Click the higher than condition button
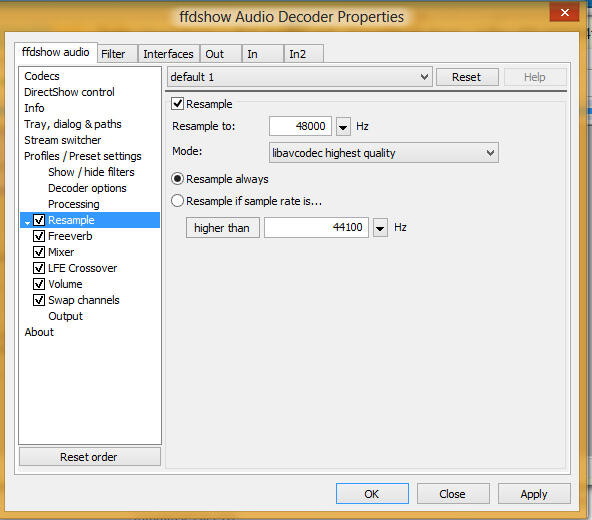The image size is (592, 520). 222,228
